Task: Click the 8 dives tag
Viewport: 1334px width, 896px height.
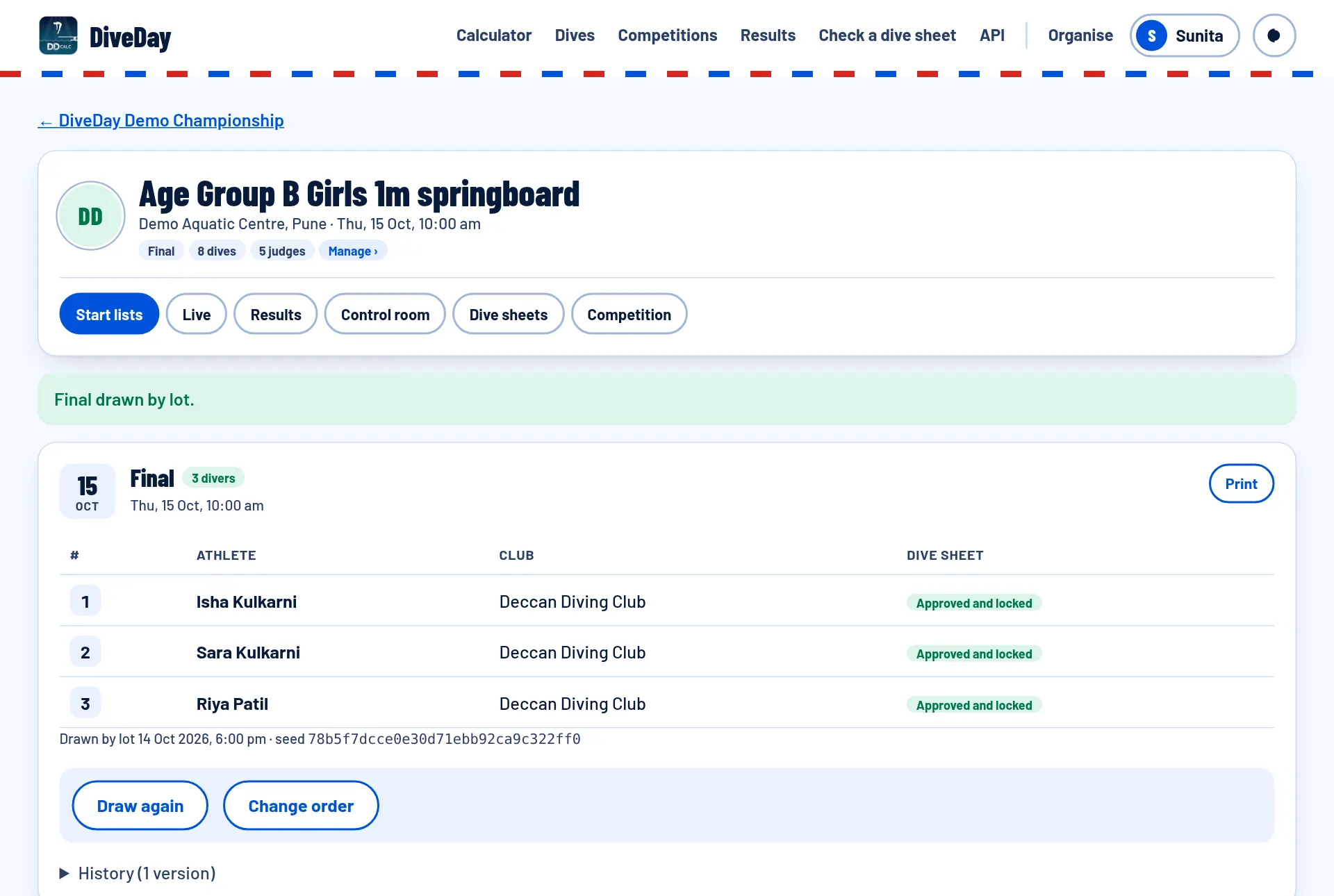Action: click(217, 251)
